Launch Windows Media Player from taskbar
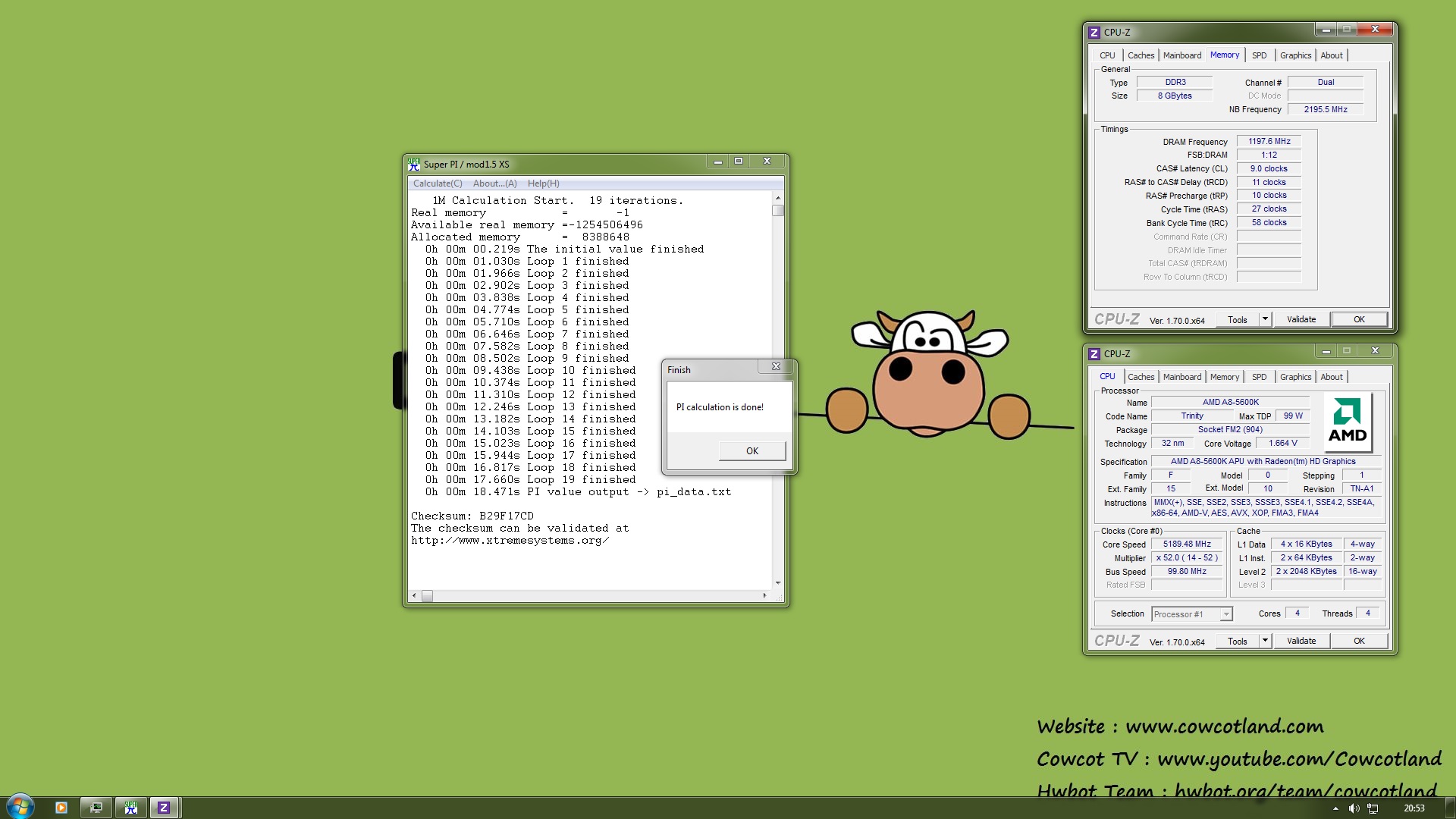The width and height of the screenshot is (1456, 819). point(61,808)
